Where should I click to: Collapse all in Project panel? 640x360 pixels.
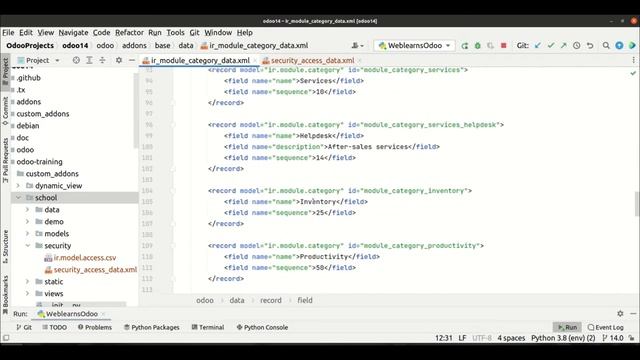coord(102,60)
